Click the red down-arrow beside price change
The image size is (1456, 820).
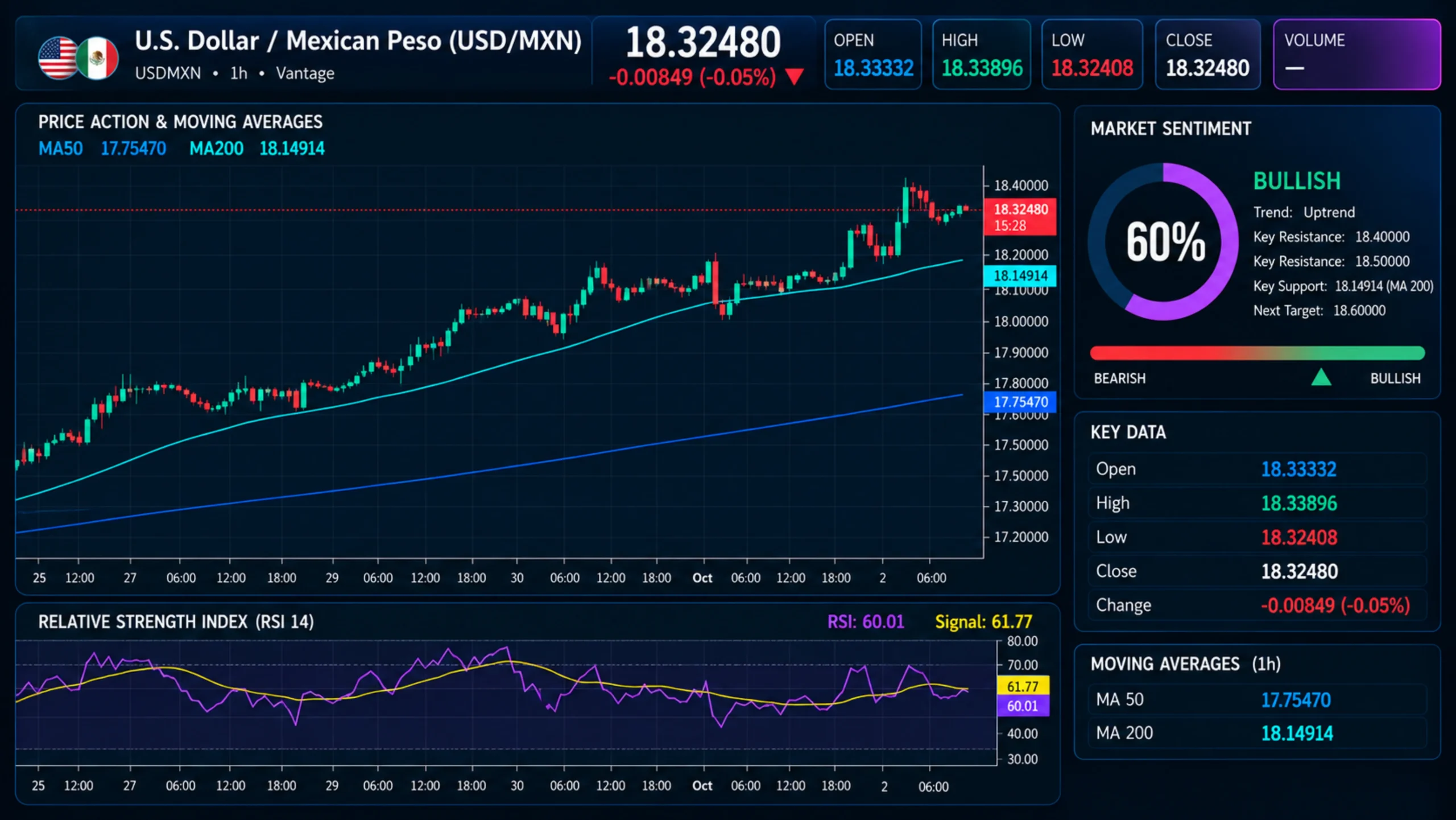[x=794, y=77]
